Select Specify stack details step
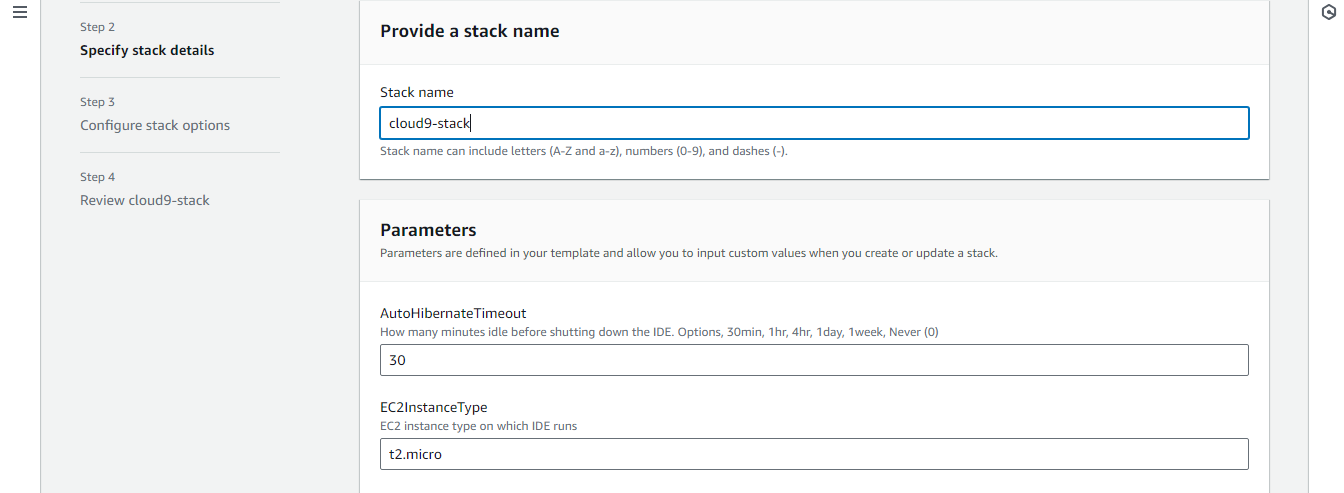1344x493 pixels. 147,50
